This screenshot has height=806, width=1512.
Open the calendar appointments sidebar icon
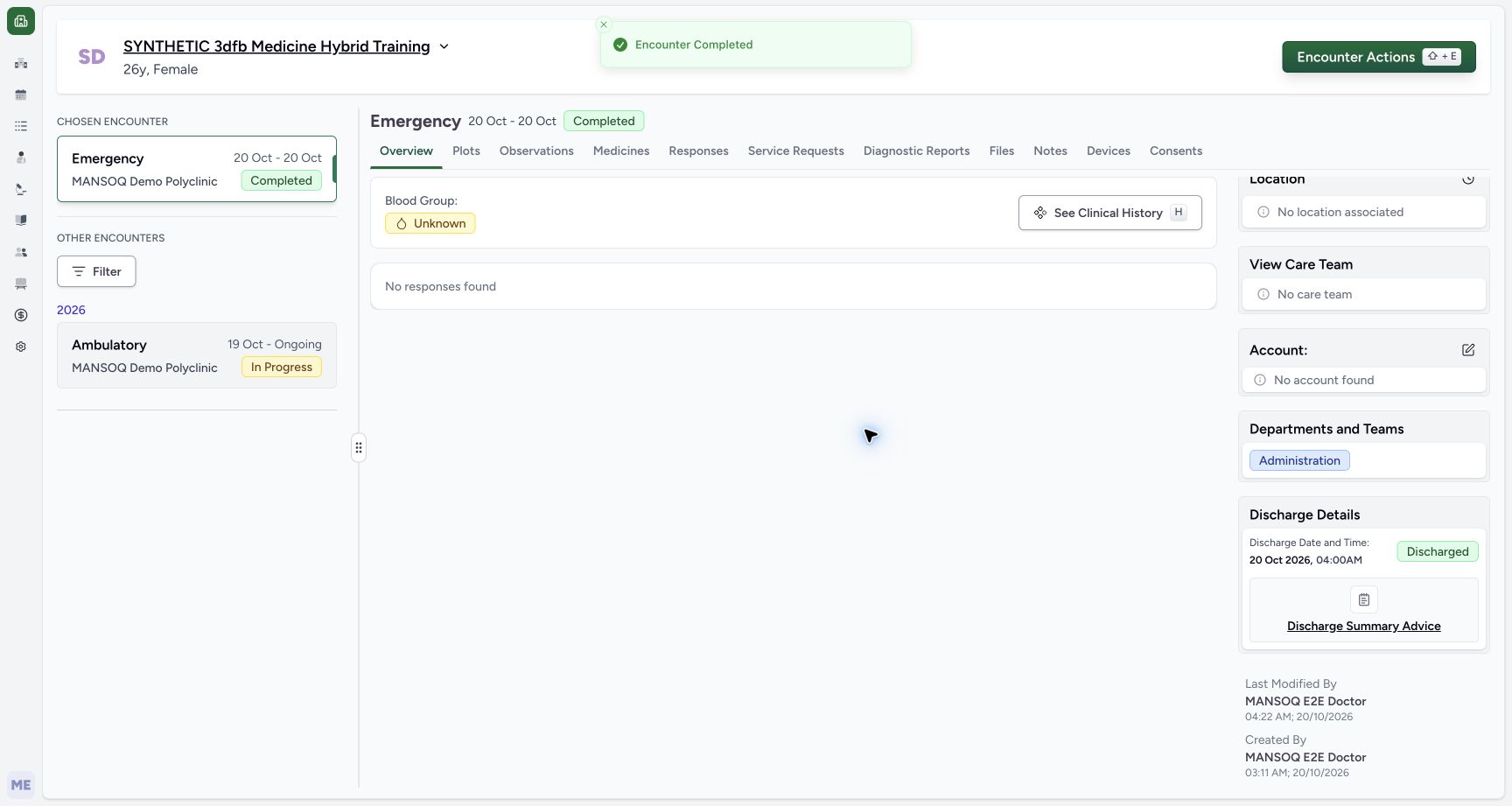click(x=21, y=95)
